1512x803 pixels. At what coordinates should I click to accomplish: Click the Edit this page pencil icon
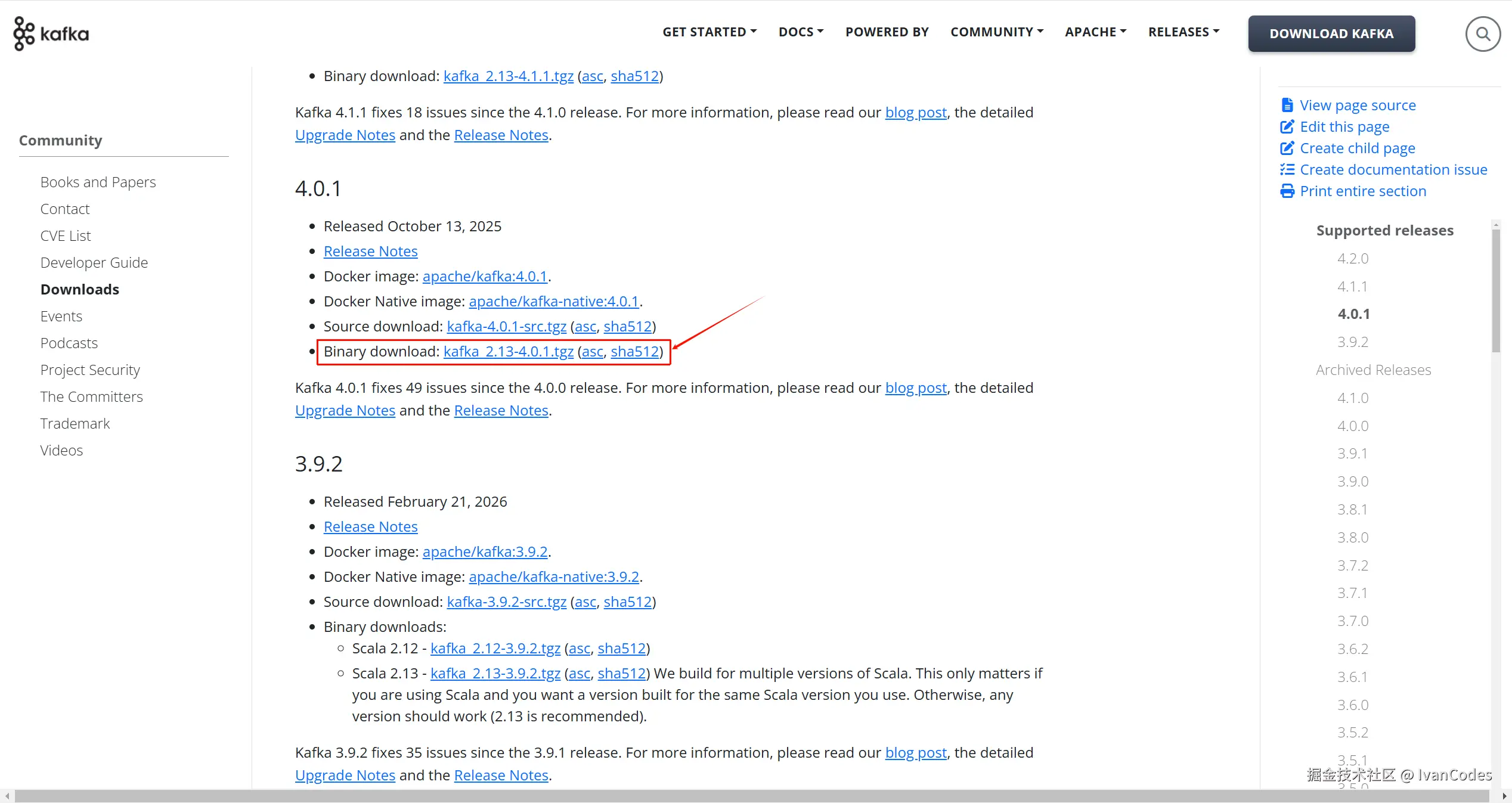tap(1287, 127)
